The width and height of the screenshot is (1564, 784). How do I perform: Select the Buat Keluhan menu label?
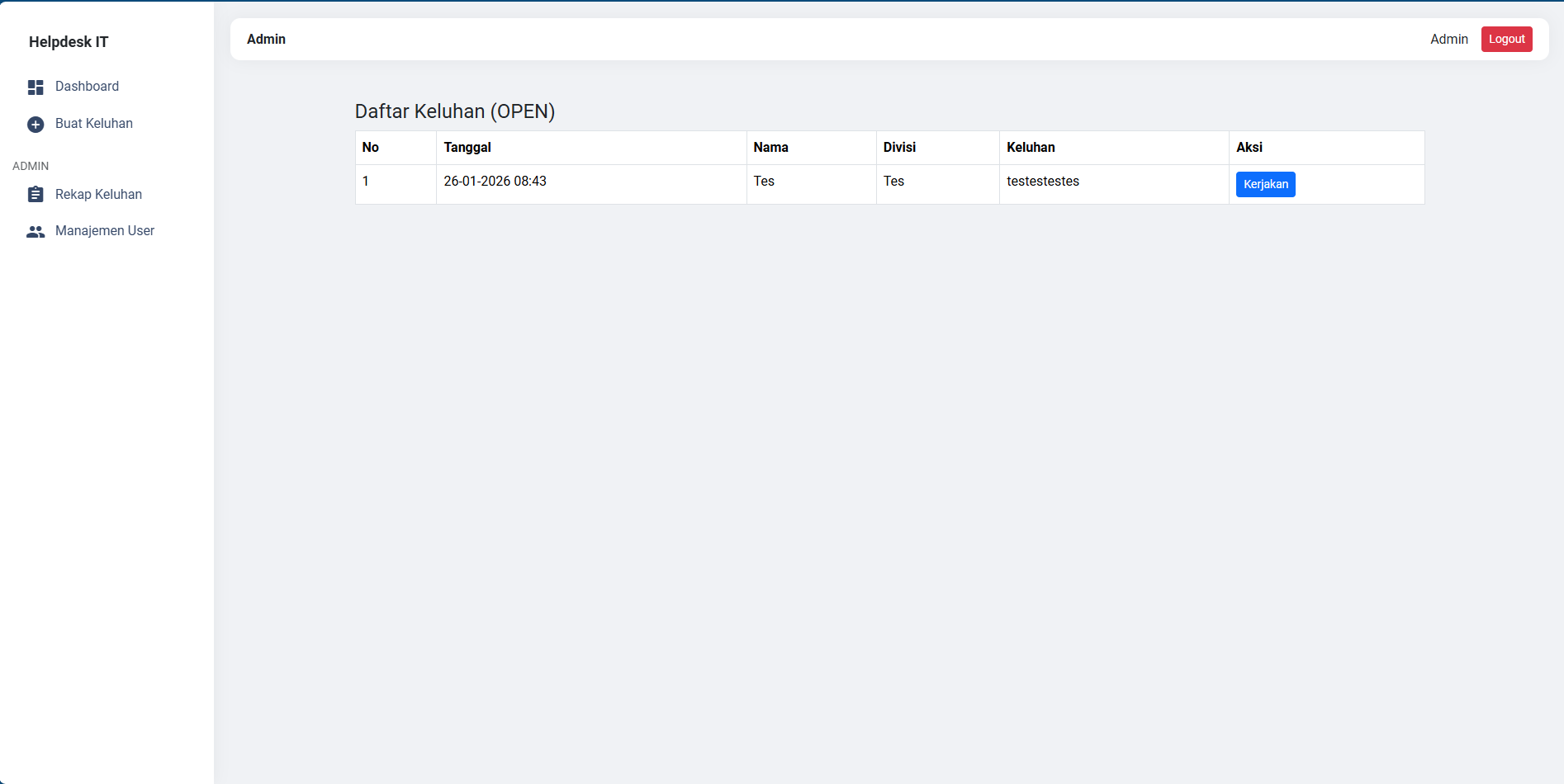(x=93, y=124)
